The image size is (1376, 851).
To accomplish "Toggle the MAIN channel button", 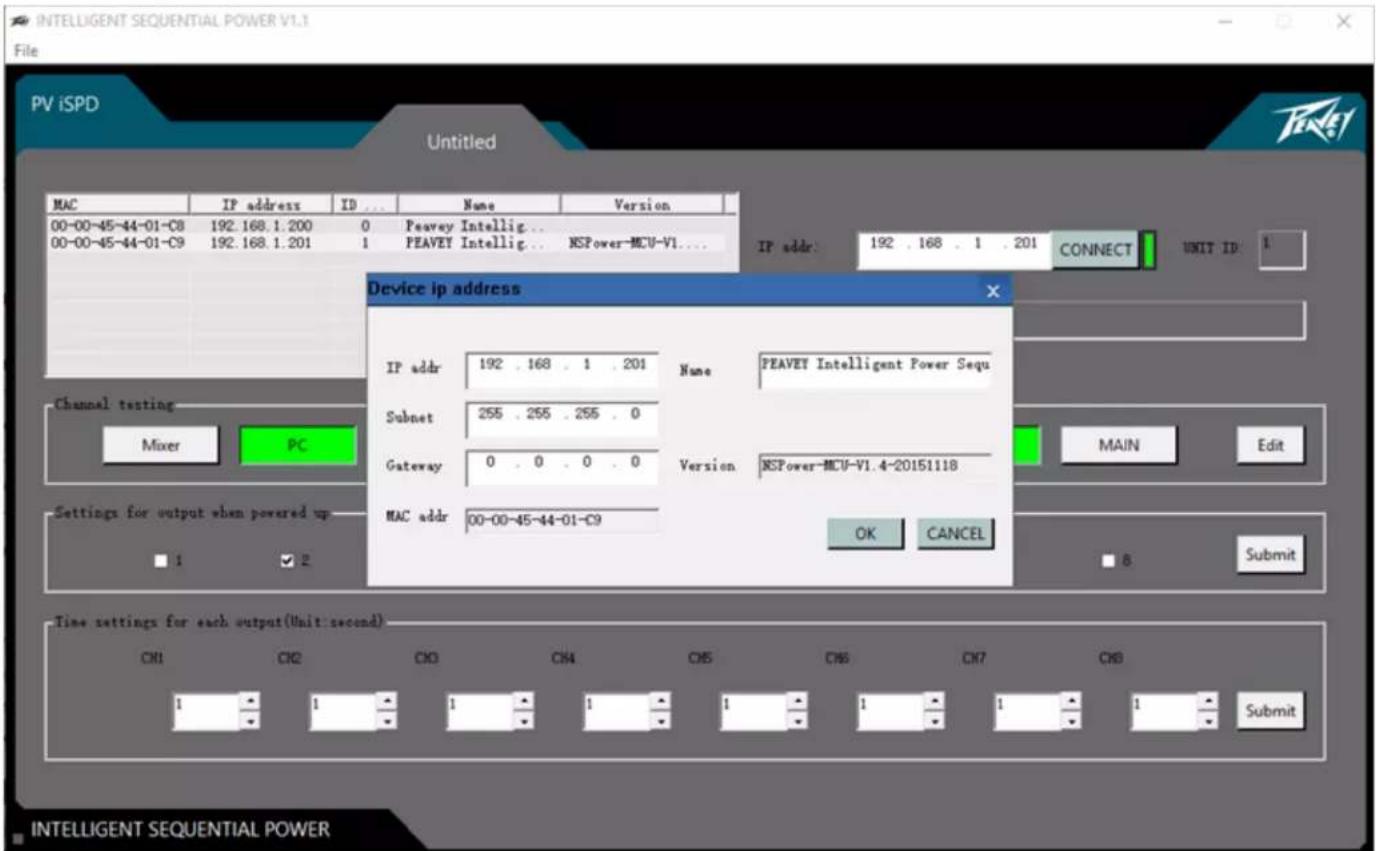I will pos(1119,445).
